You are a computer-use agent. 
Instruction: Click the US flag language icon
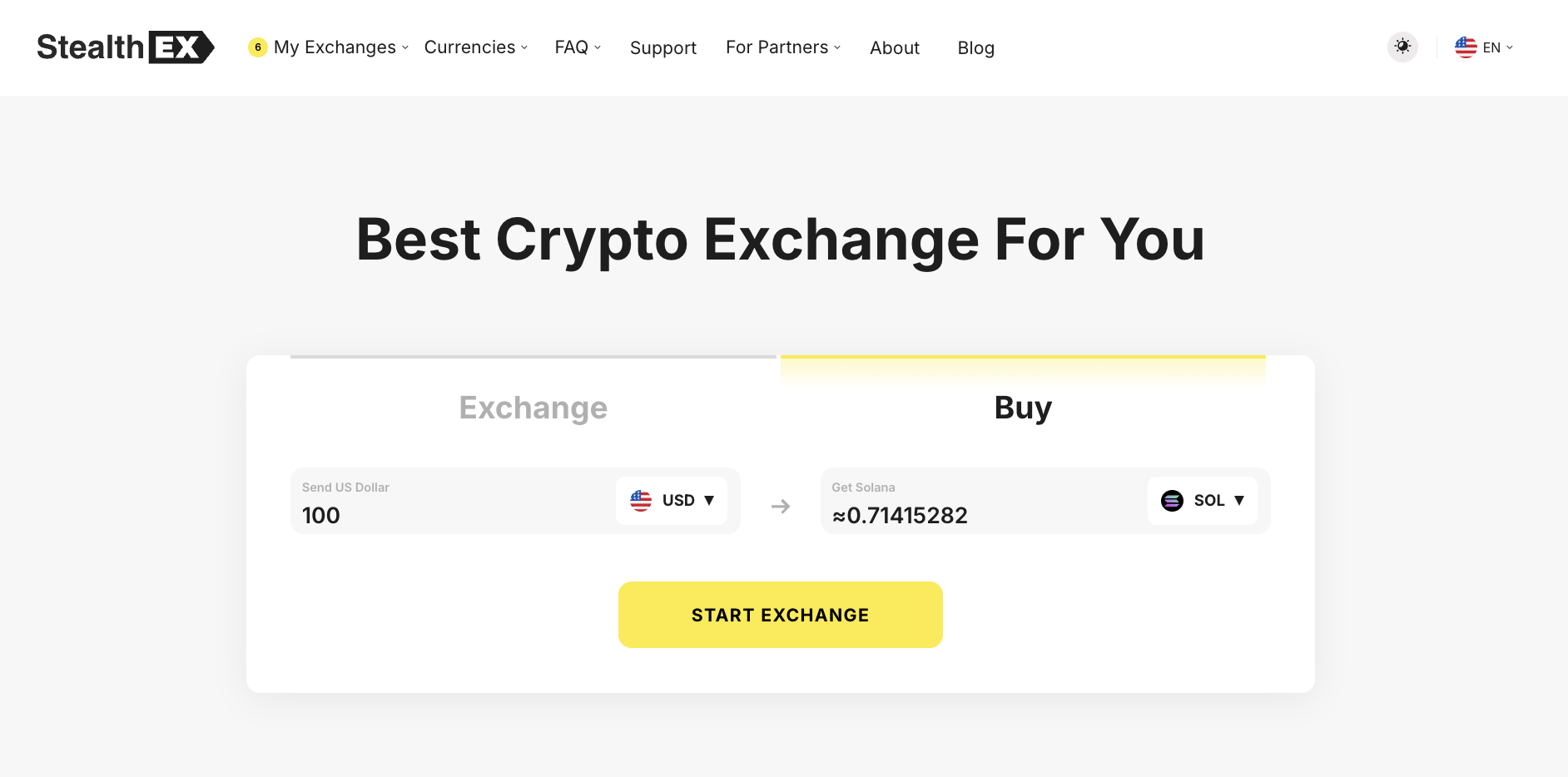tap(1466, 47)
